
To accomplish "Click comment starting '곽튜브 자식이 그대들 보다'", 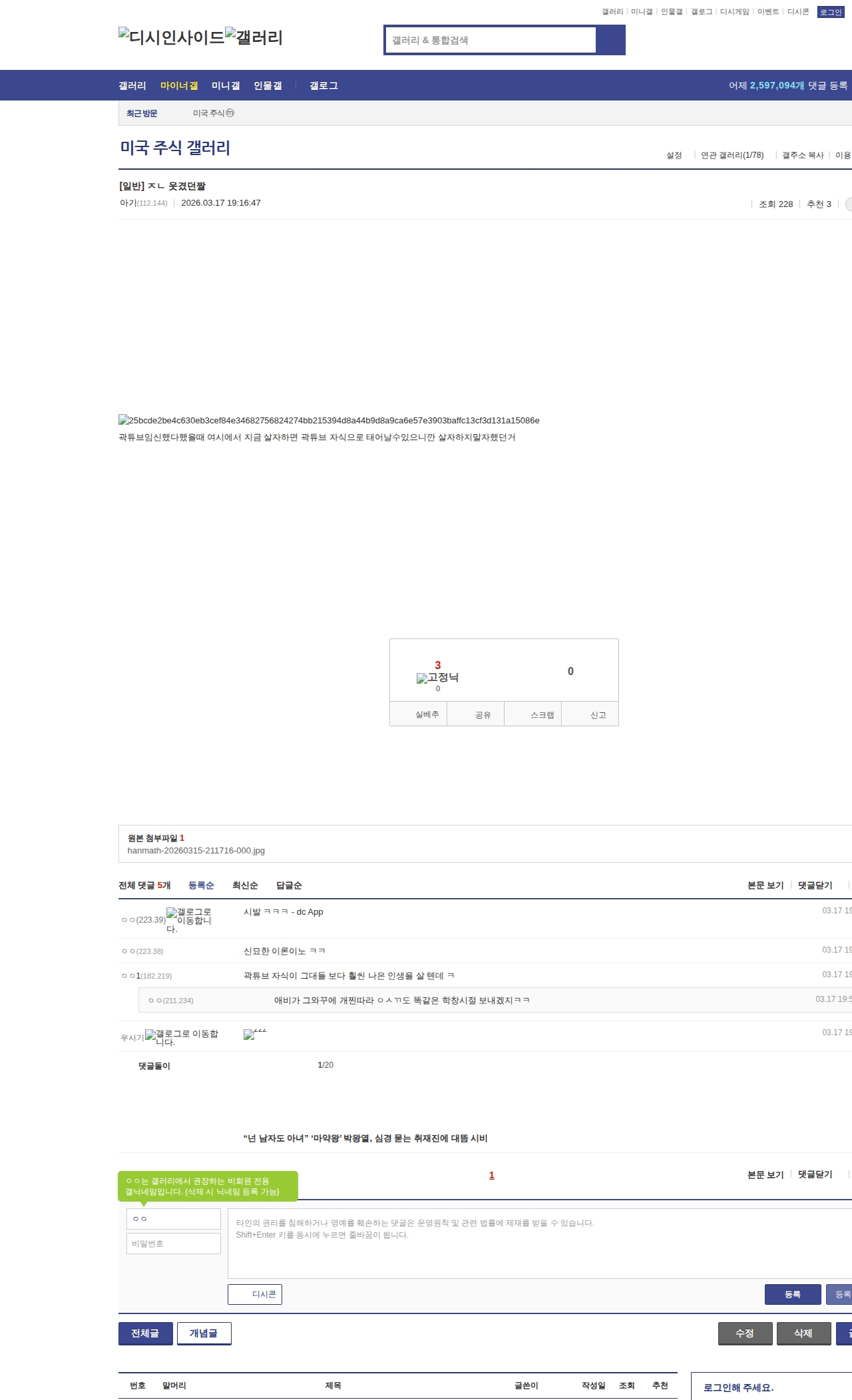I will [349, 976].
